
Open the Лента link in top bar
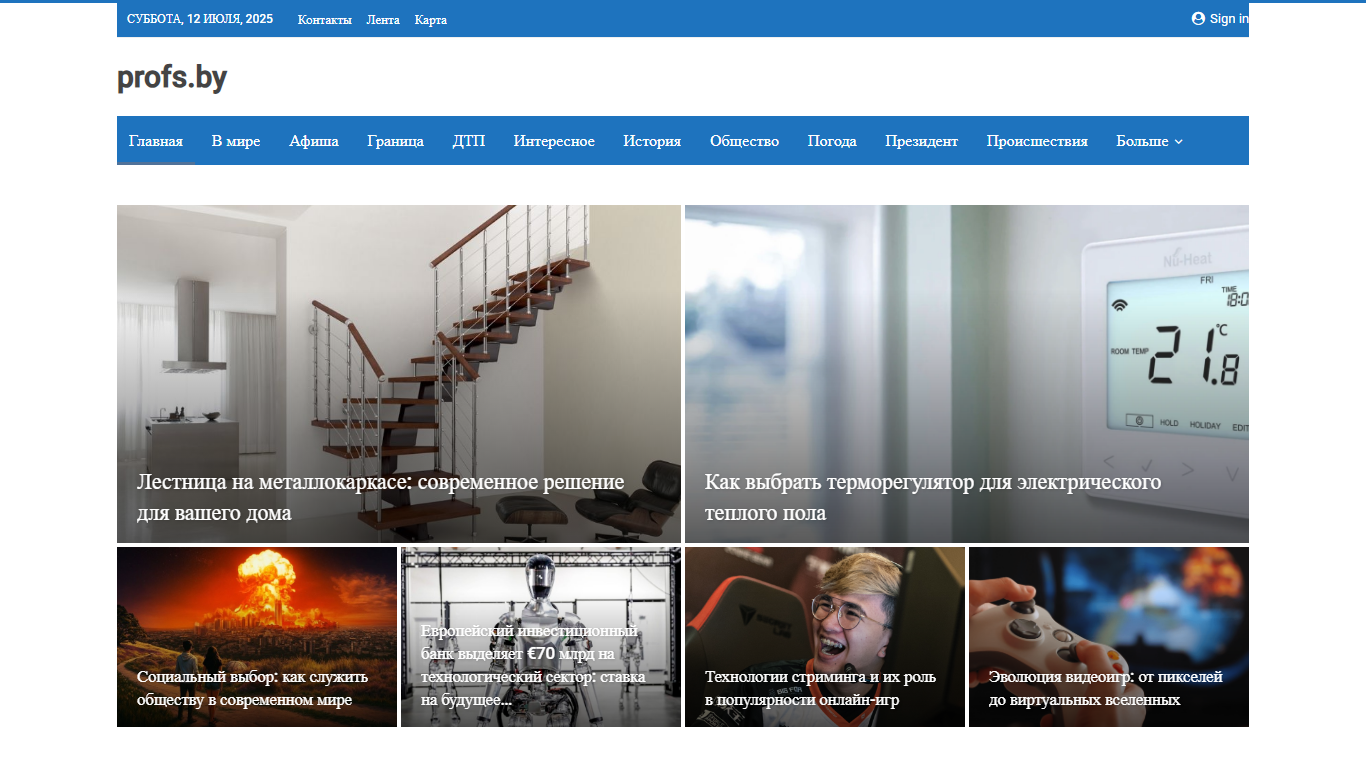[x=383, y=20]
